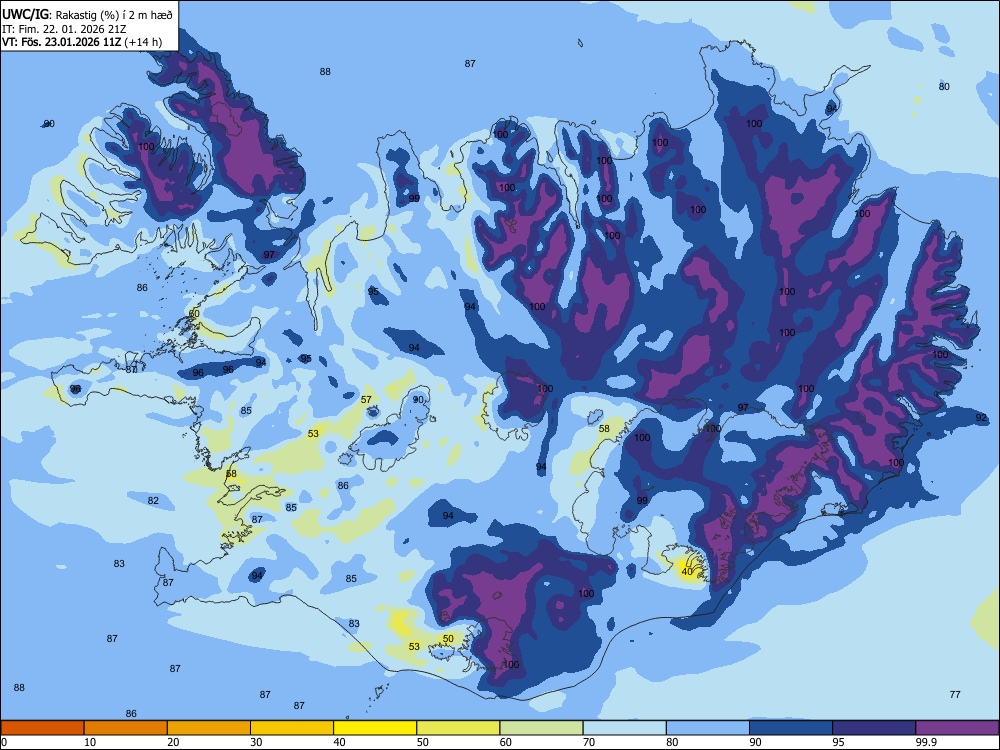Choose the golden 30–40 legend swatch
1000x750 pixels.
click(x=292, y=728)
